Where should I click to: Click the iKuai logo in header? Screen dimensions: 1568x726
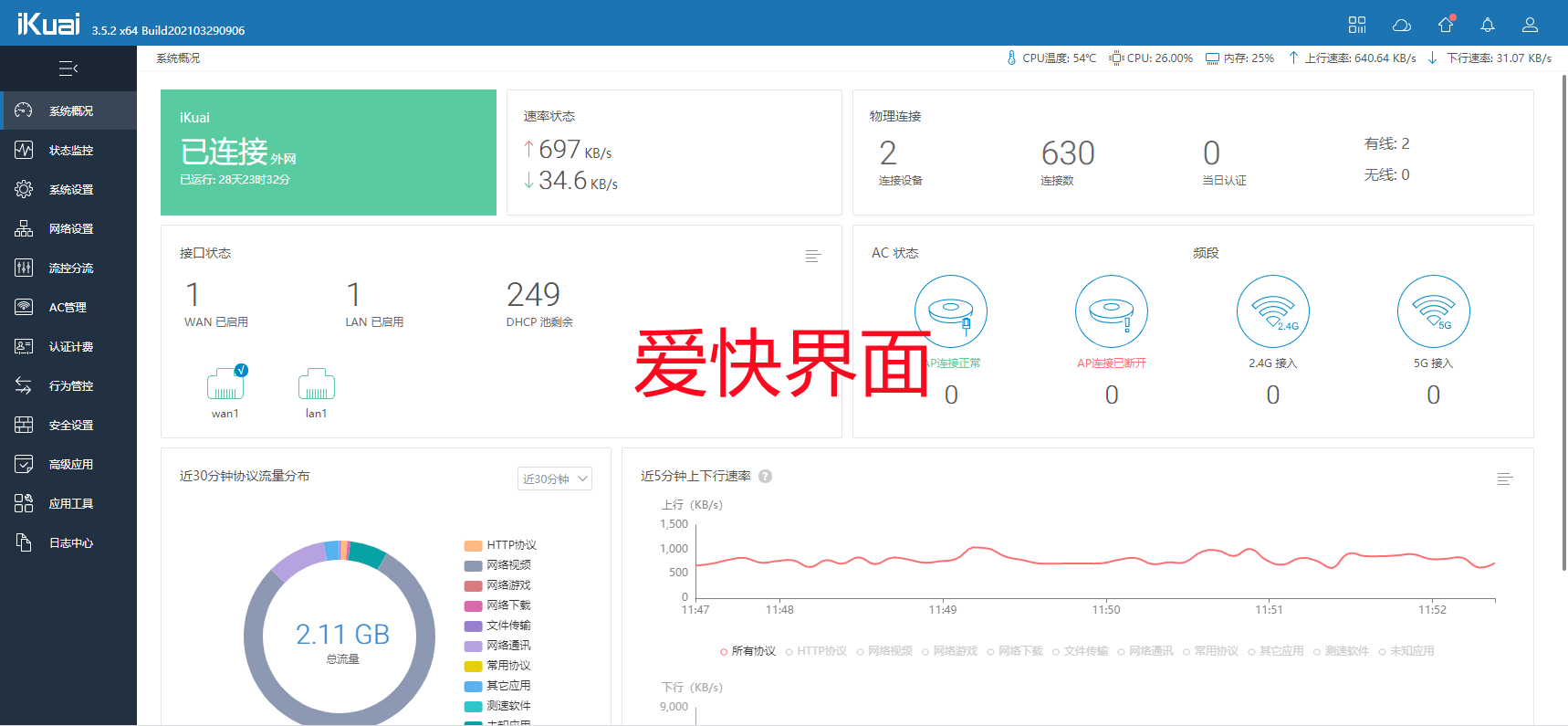(x=48, y=23)
